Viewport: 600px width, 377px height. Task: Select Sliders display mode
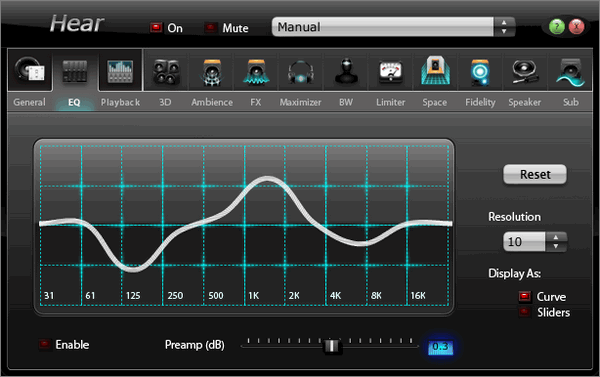pyautogui.click(x=525, y=312)
